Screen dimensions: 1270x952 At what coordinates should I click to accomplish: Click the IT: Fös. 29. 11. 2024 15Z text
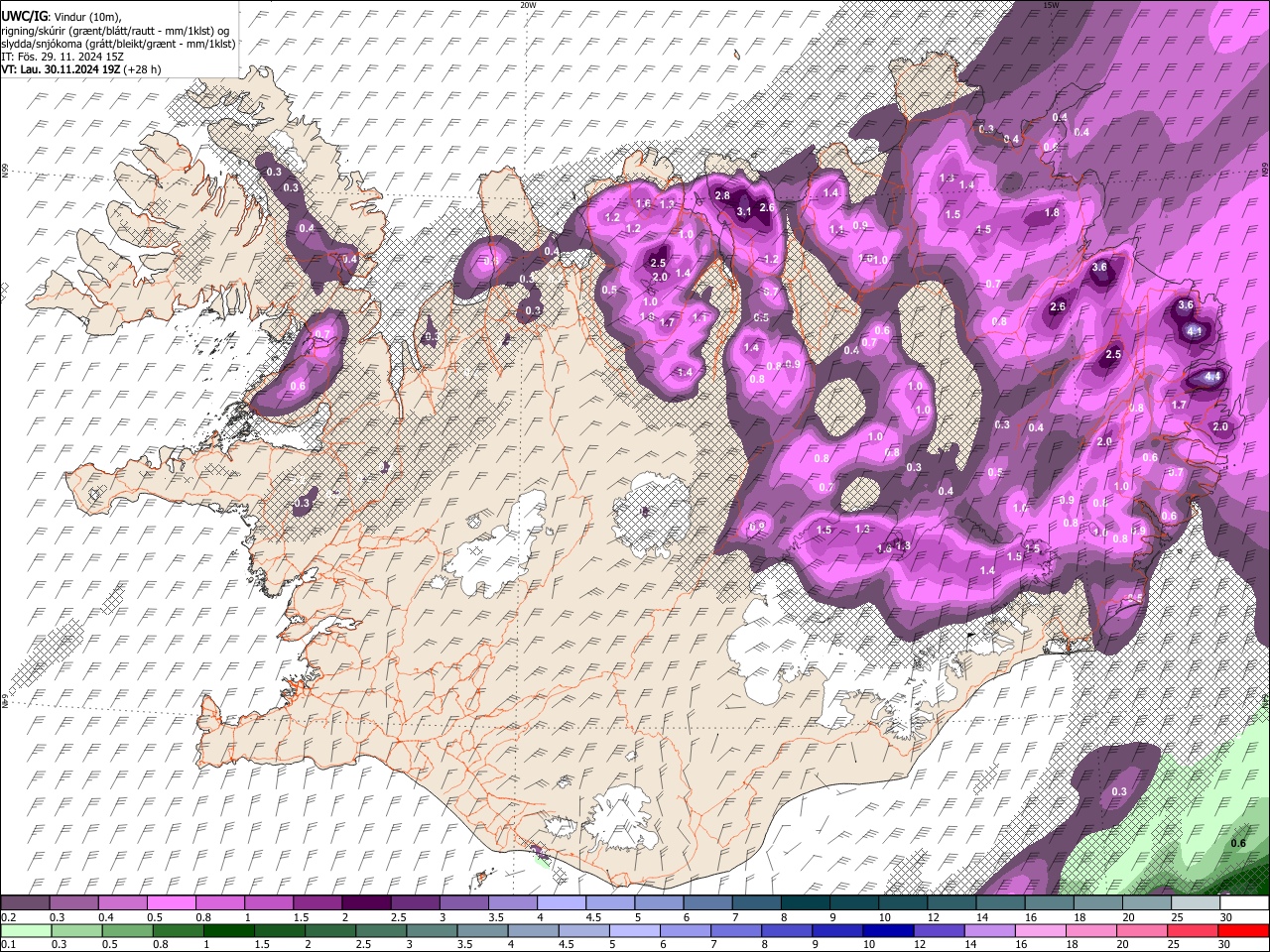[x=63, y=57]
